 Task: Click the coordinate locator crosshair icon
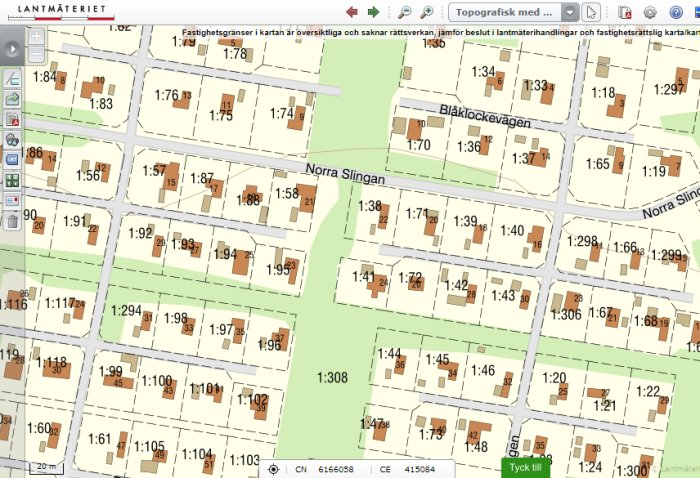coord(273,469)
